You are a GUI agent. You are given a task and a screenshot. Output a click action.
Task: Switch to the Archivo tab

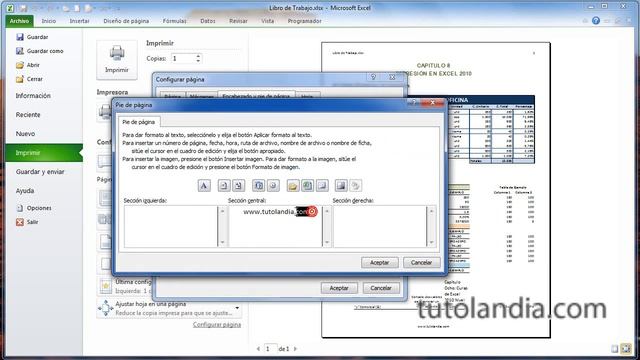point(19,21)
